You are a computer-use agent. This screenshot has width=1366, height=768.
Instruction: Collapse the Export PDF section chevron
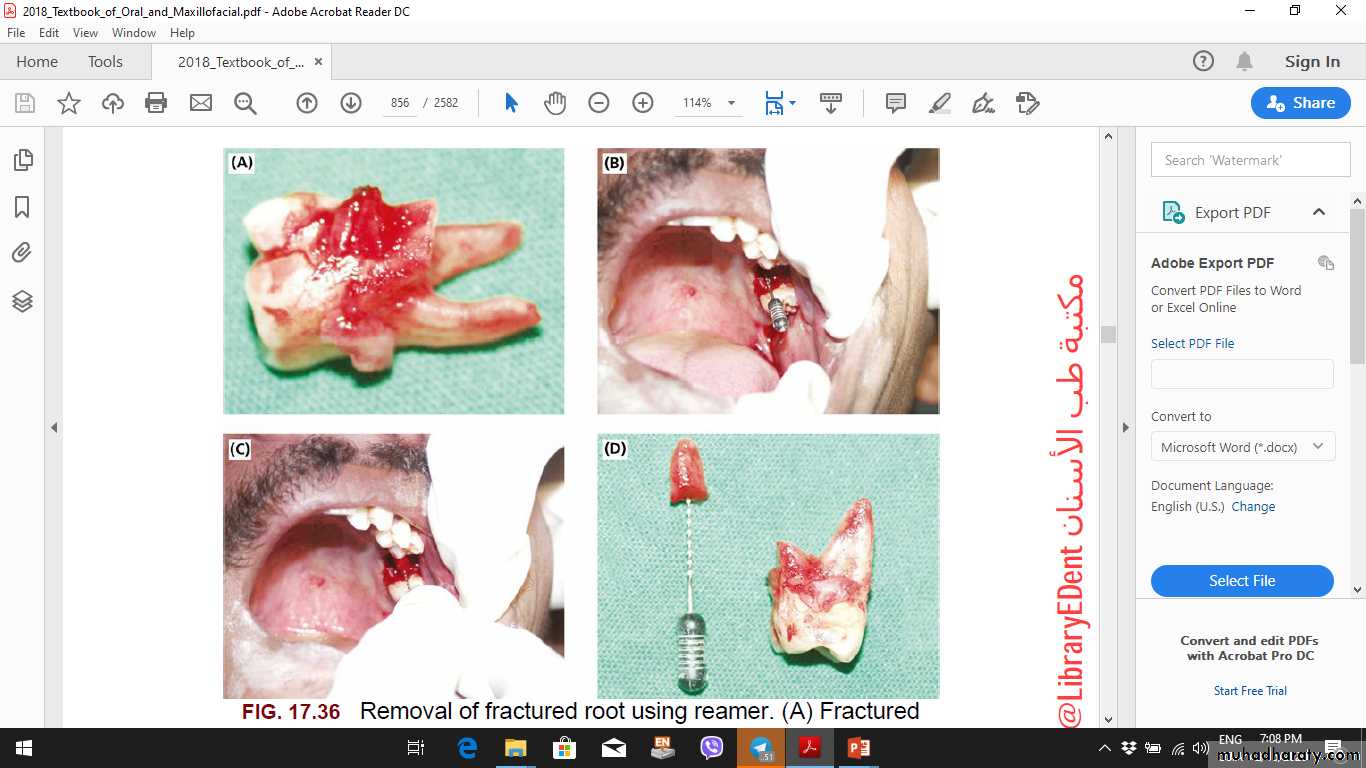[1318, 212]
